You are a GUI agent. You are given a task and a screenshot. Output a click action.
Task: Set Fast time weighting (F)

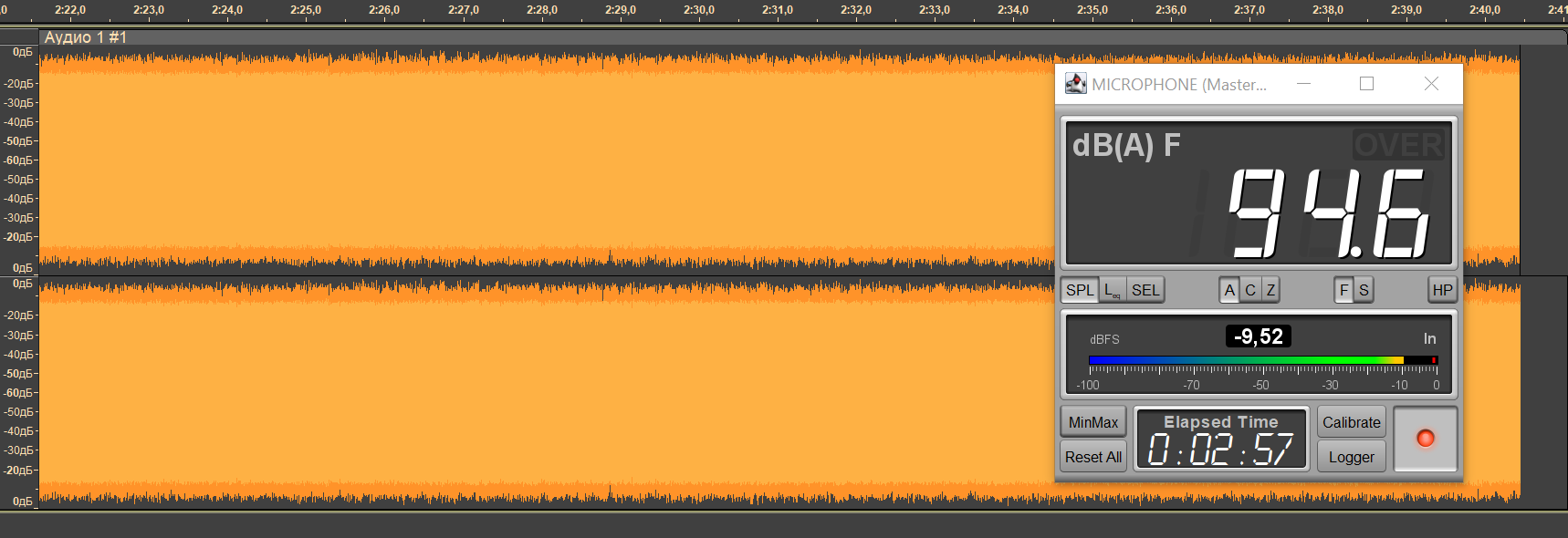point(1343,290)
